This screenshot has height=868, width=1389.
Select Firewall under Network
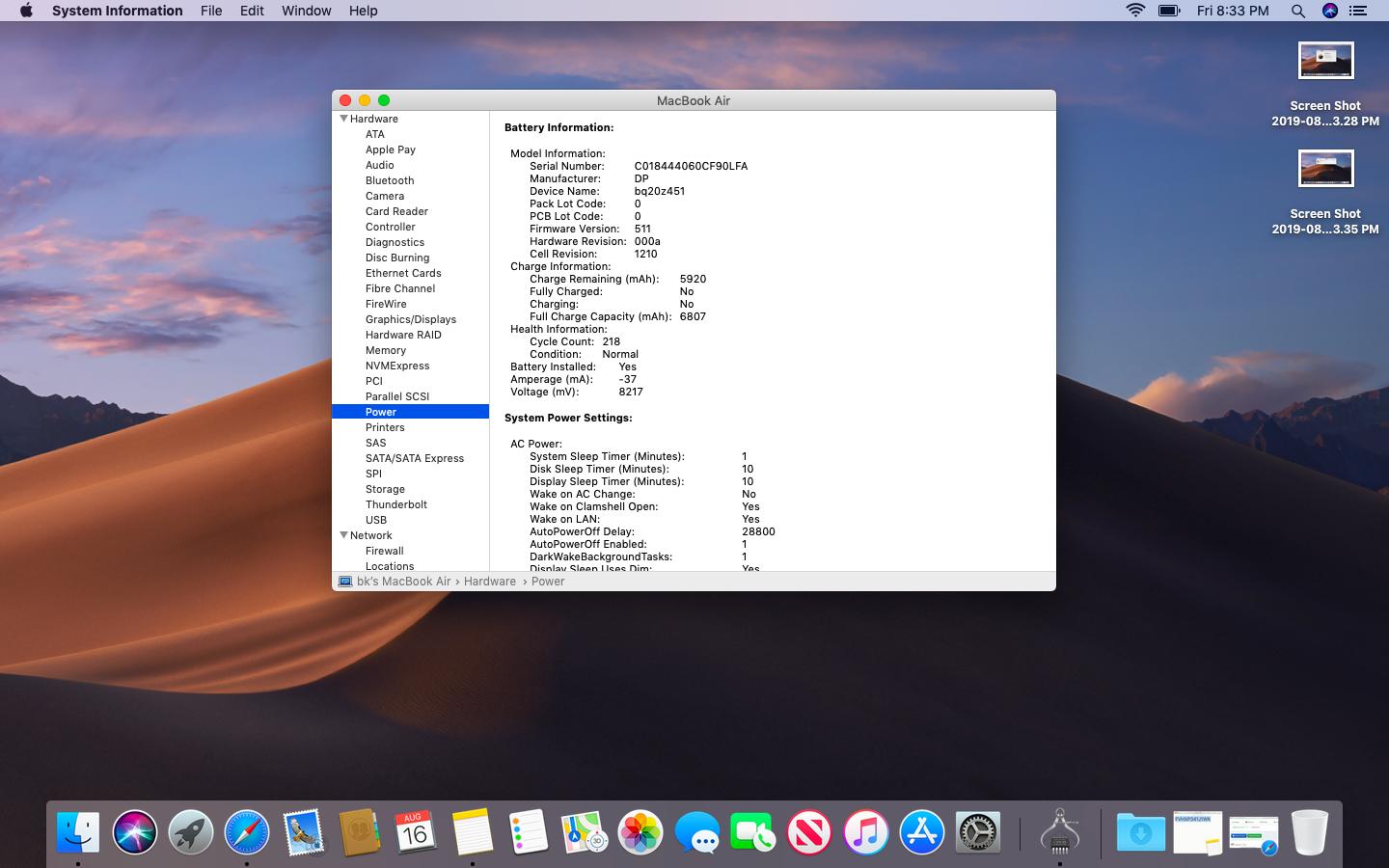(x=385, y=551)
